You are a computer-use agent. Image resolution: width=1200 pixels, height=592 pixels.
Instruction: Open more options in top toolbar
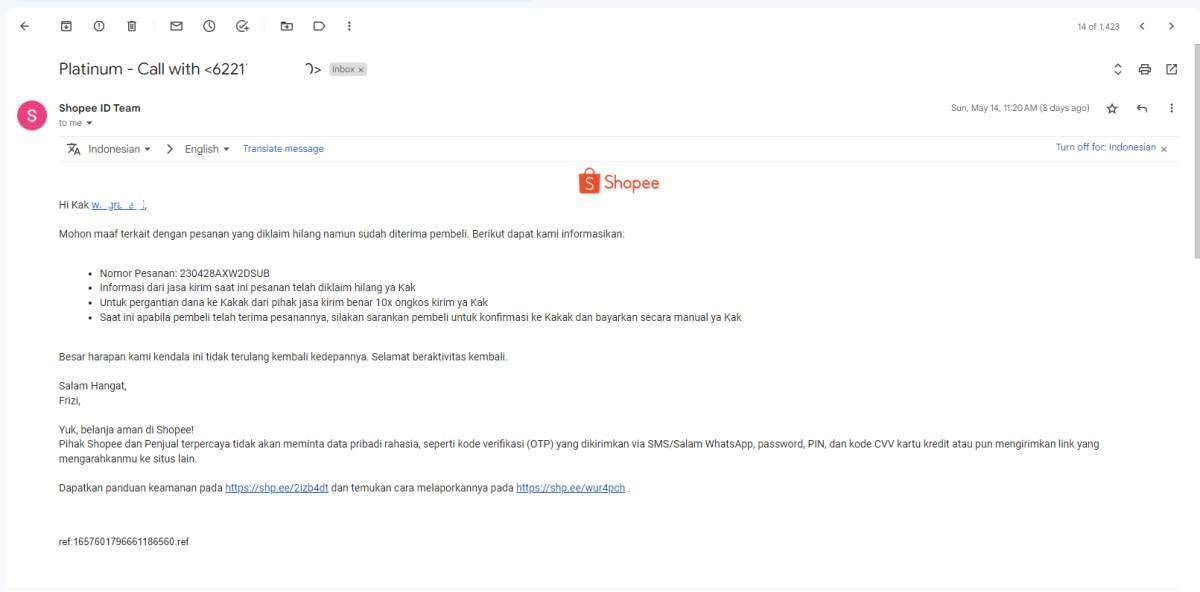pos(349,26)
